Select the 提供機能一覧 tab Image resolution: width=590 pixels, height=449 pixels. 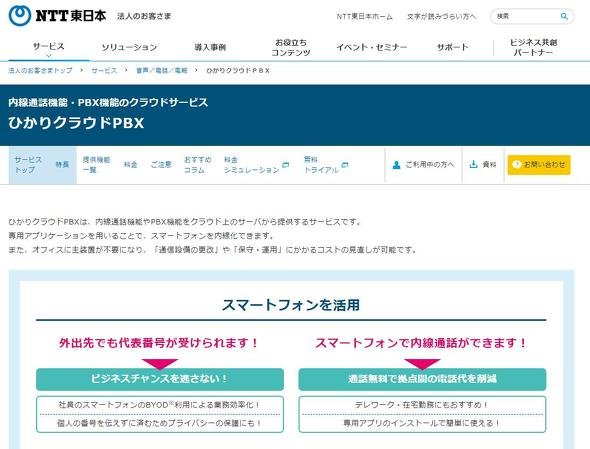coord(96,165)
